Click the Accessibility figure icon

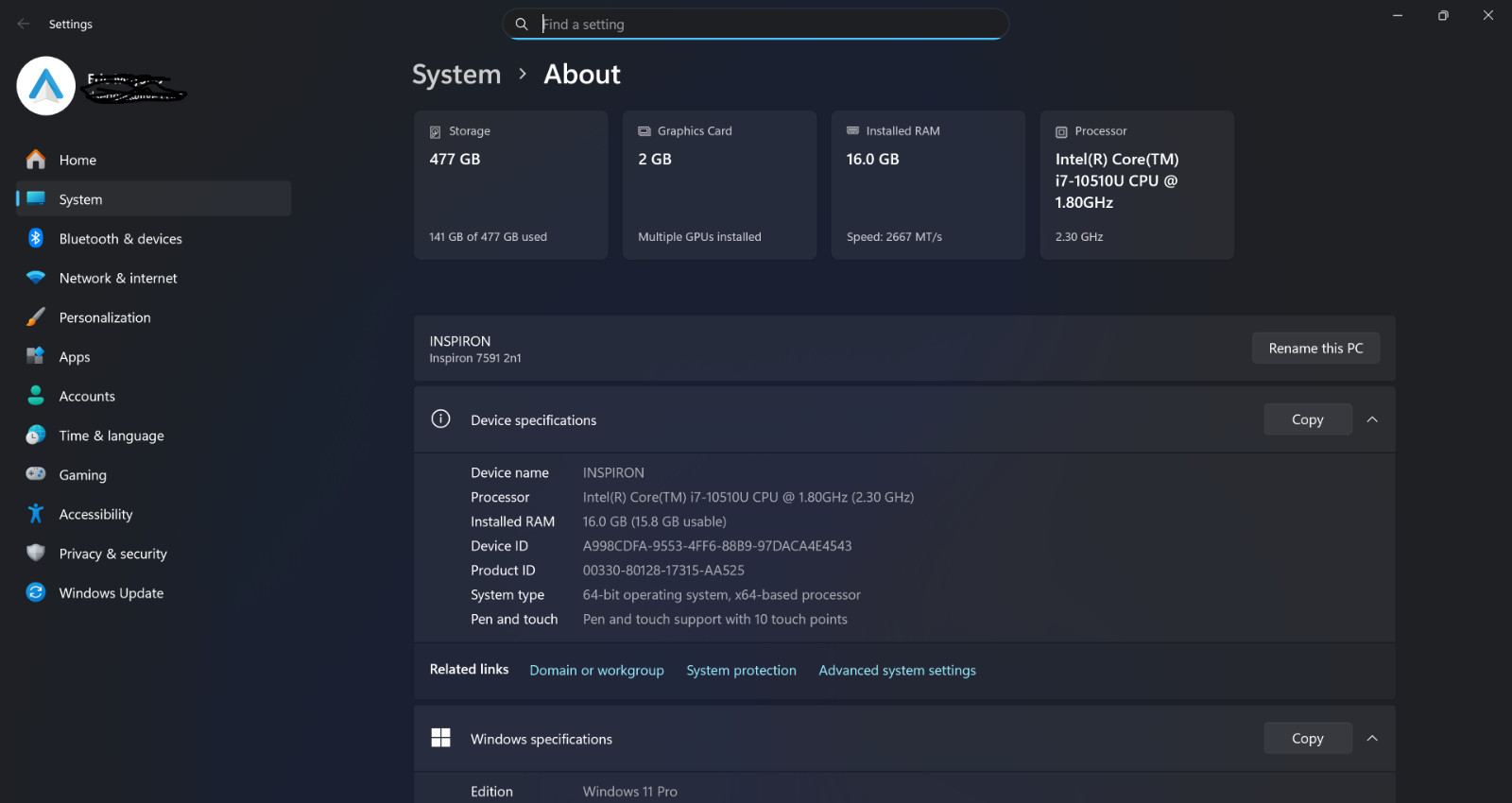click(36, 514)
